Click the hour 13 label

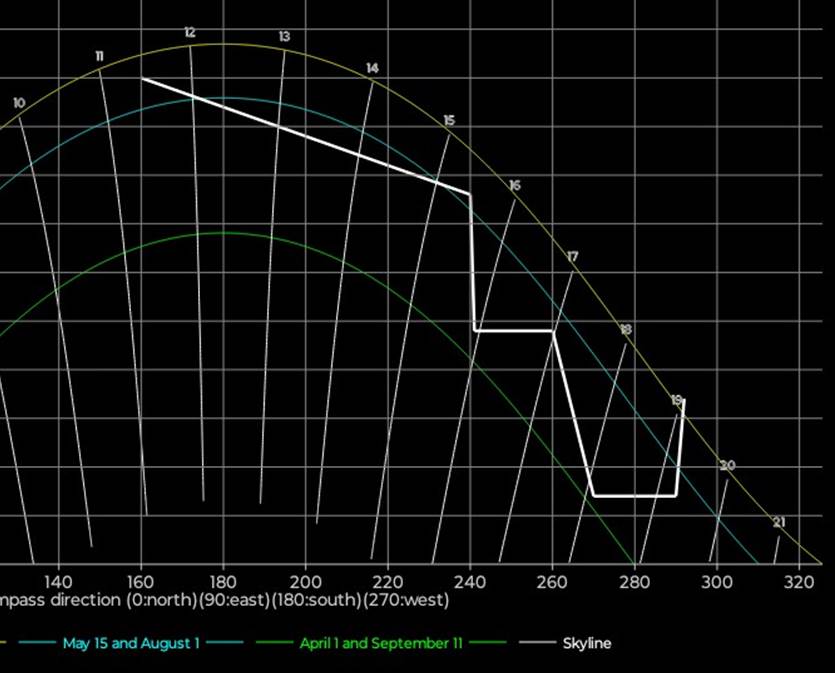pyautogui.click(x=284, y=37)
